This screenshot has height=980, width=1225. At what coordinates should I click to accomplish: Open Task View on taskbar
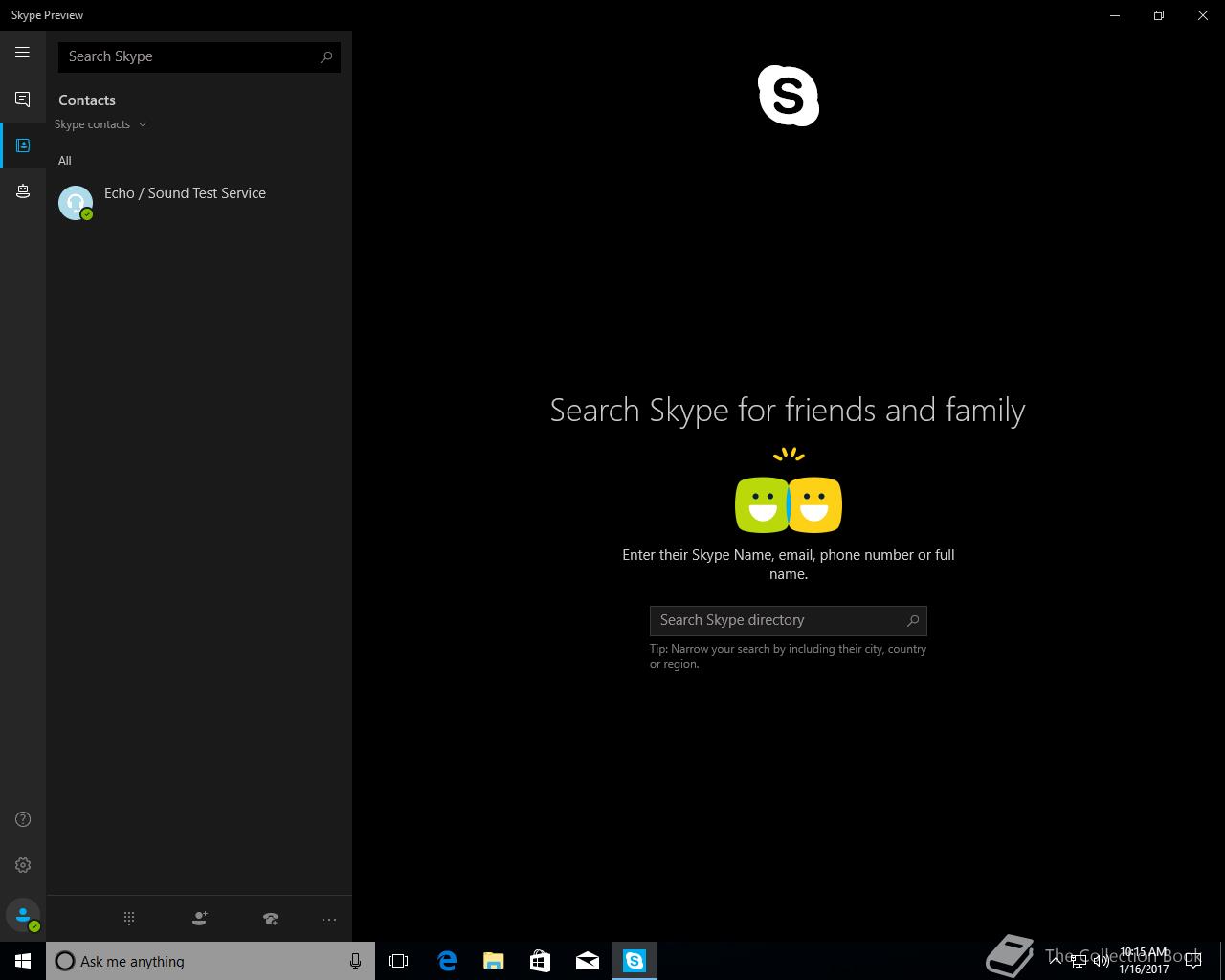(x=398, y=961)
